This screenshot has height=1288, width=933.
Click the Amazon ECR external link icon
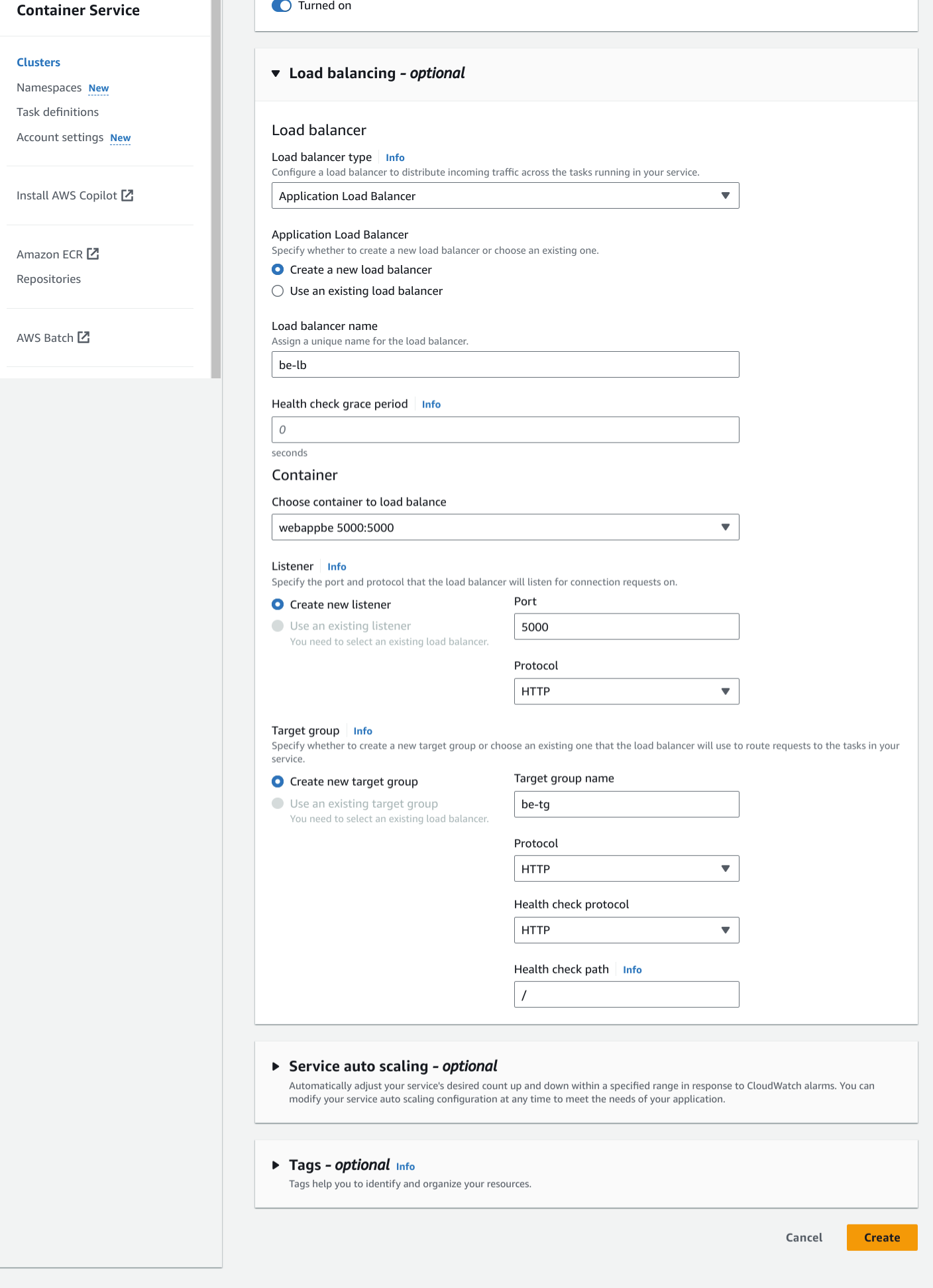[x=93, y=254]
